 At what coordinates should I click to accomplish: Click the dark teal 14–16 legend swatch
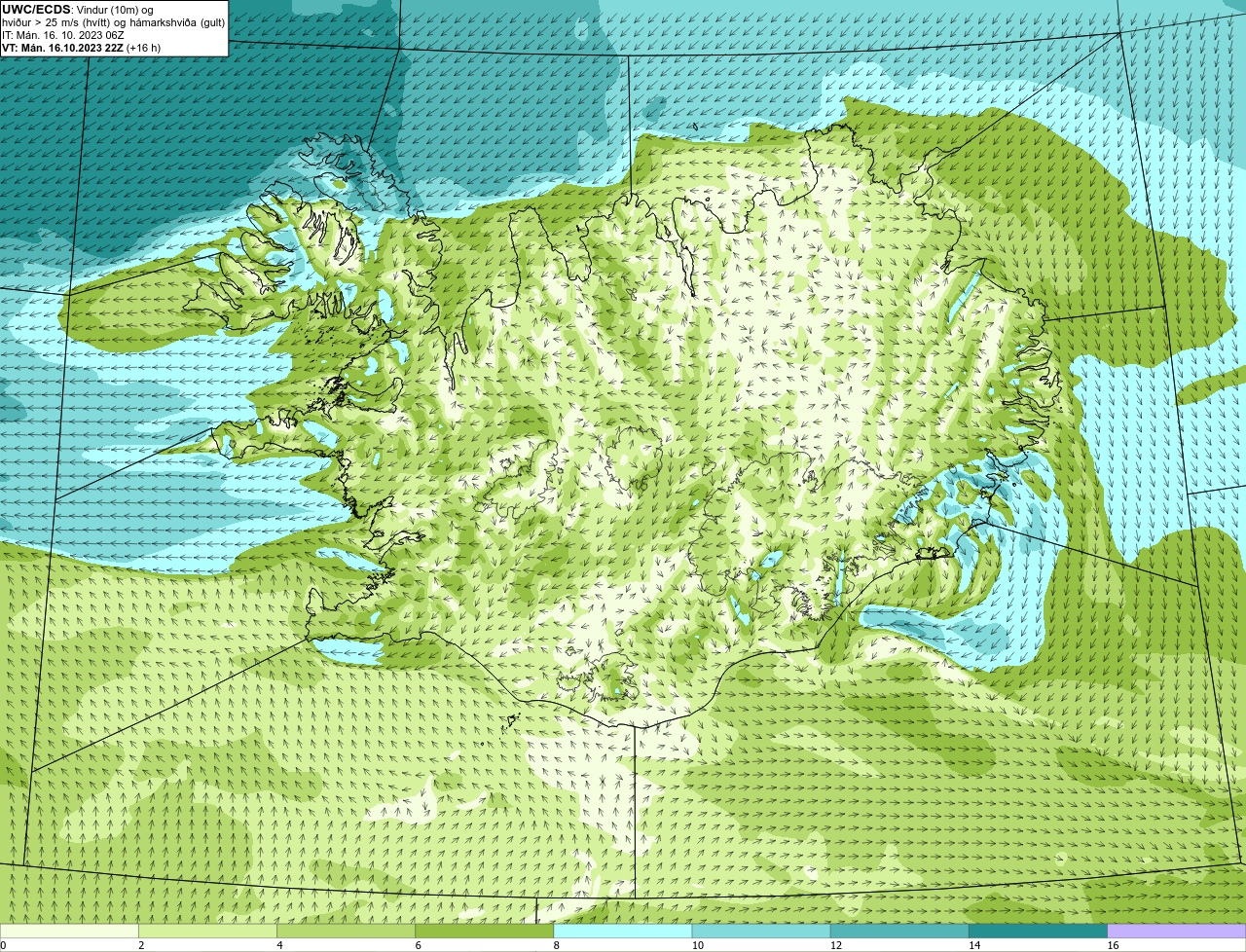[x=1039, y=931]
